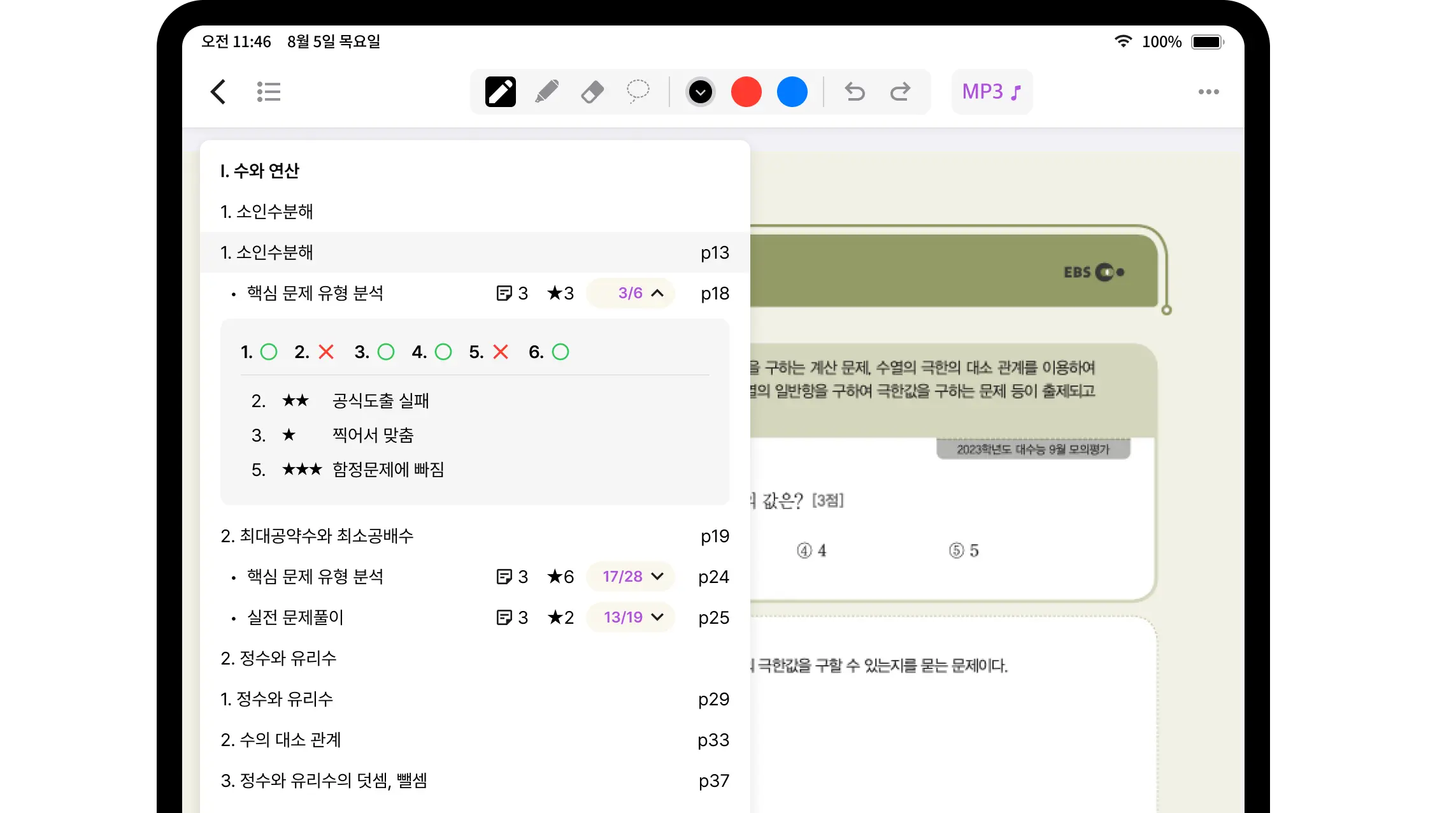Open '핵심 문제 유형 분석' on p18

tap(315, 293)
